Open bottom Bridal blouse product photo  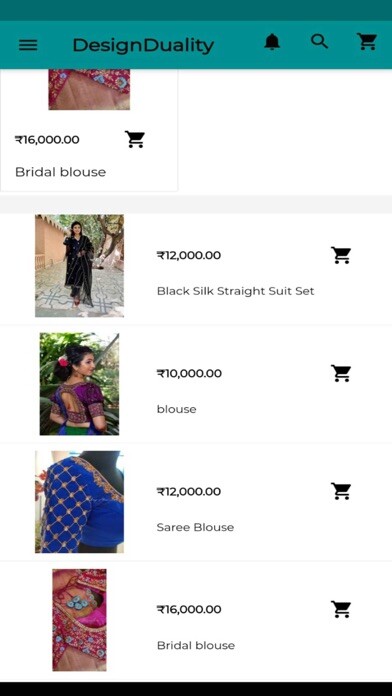[79, 620]
